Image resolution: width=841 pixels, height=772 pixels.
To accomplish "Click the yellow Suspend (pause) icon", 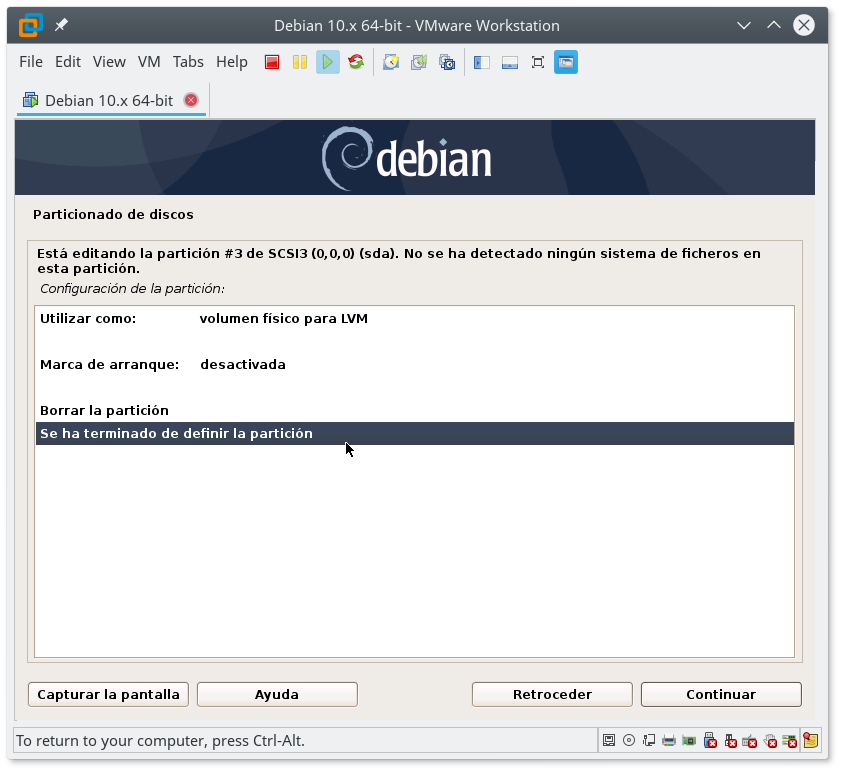I will (300, 62).
